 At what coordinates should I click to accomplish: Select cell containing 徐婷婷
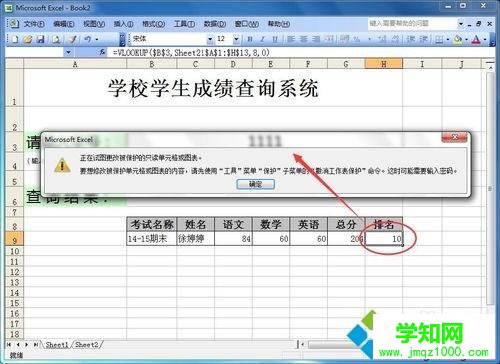(x=196, y=239)
